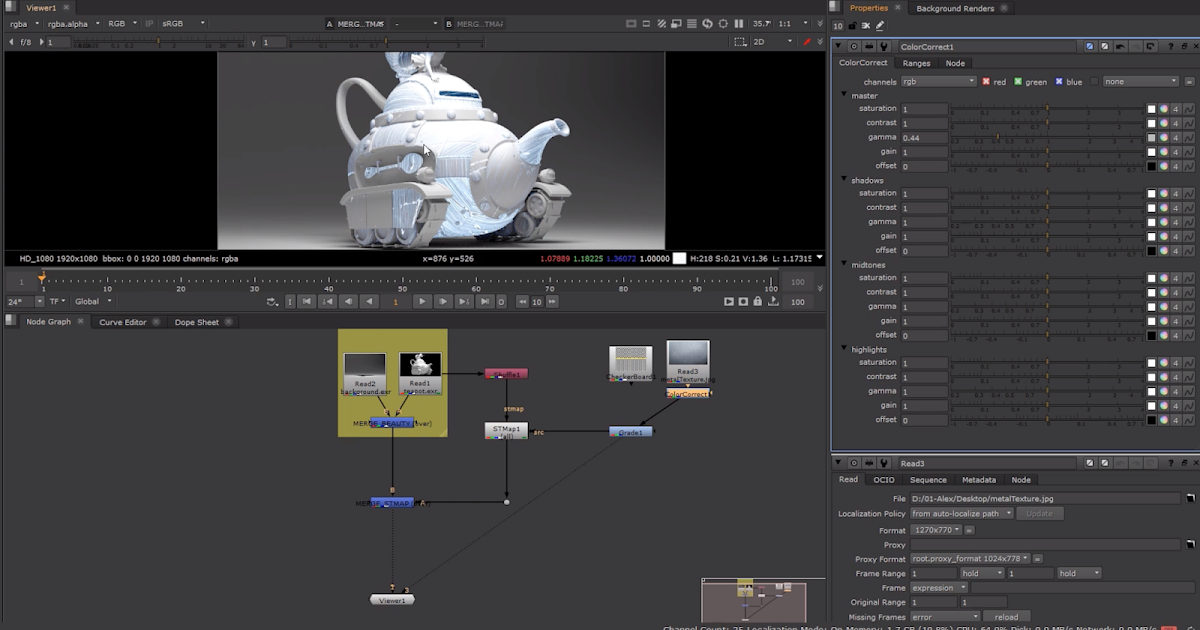Viewport: 1200px width, 630px height.
Task: Collapse the shadows section
Action: [844, 180]
